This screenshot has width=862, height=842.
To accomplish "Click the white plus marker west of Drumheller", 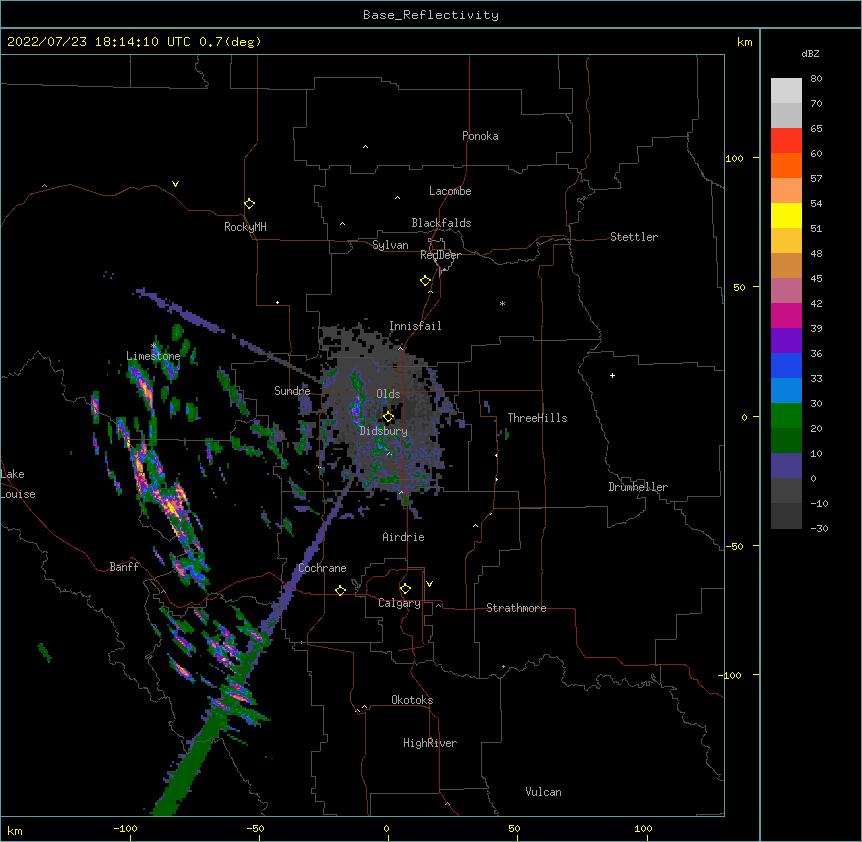I will pyautogui.click(x=612, y=375).
